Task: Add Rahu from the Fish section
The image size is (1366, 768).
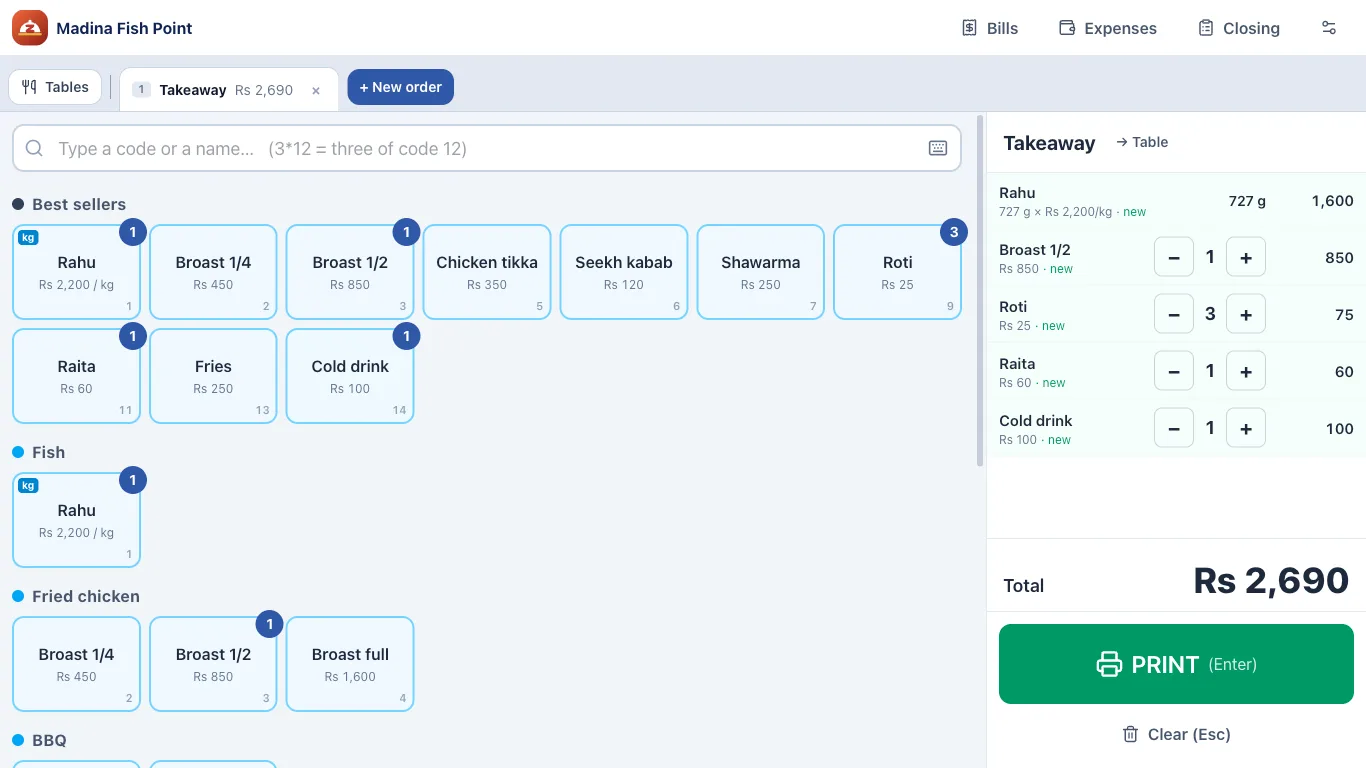Action: pyautogui.click(x=77, y=520)
